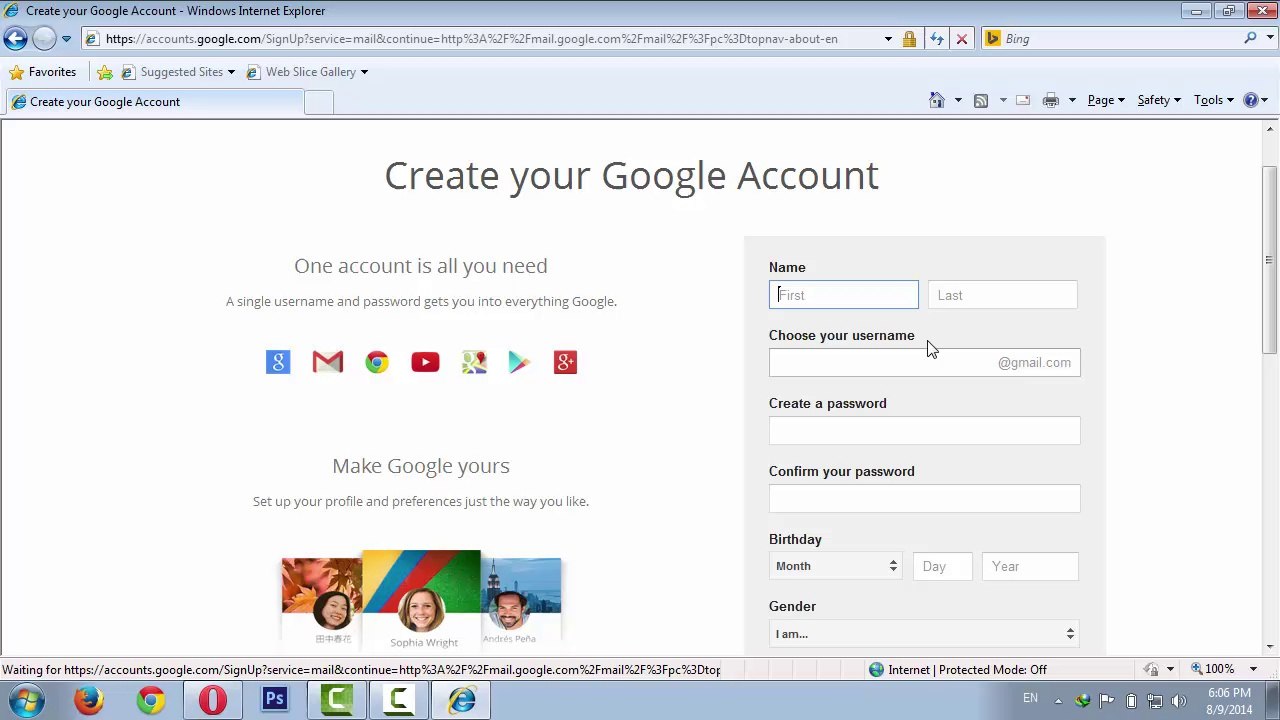Expand the Home button dropdown arrow

point(958,100)
